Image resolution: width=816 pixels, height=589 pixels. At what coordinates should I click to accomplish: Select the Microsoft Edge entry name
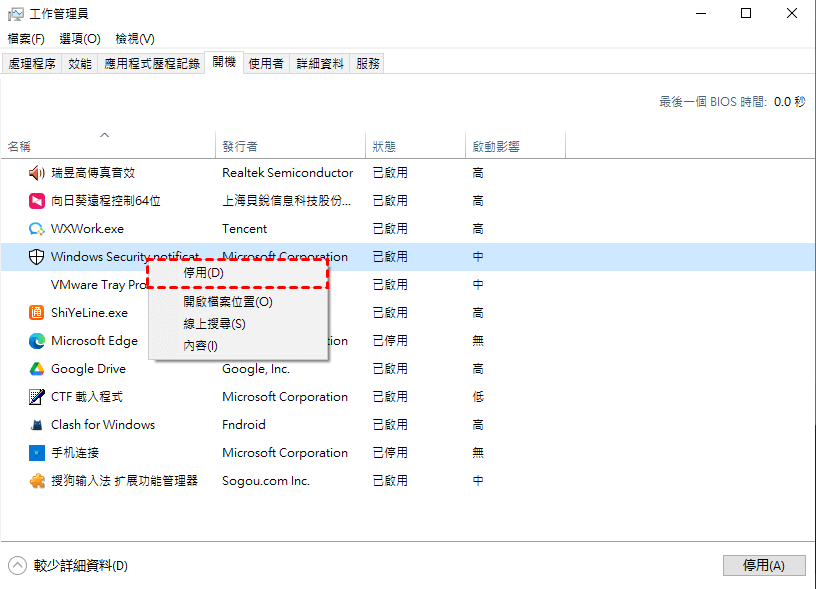point(94,341)
